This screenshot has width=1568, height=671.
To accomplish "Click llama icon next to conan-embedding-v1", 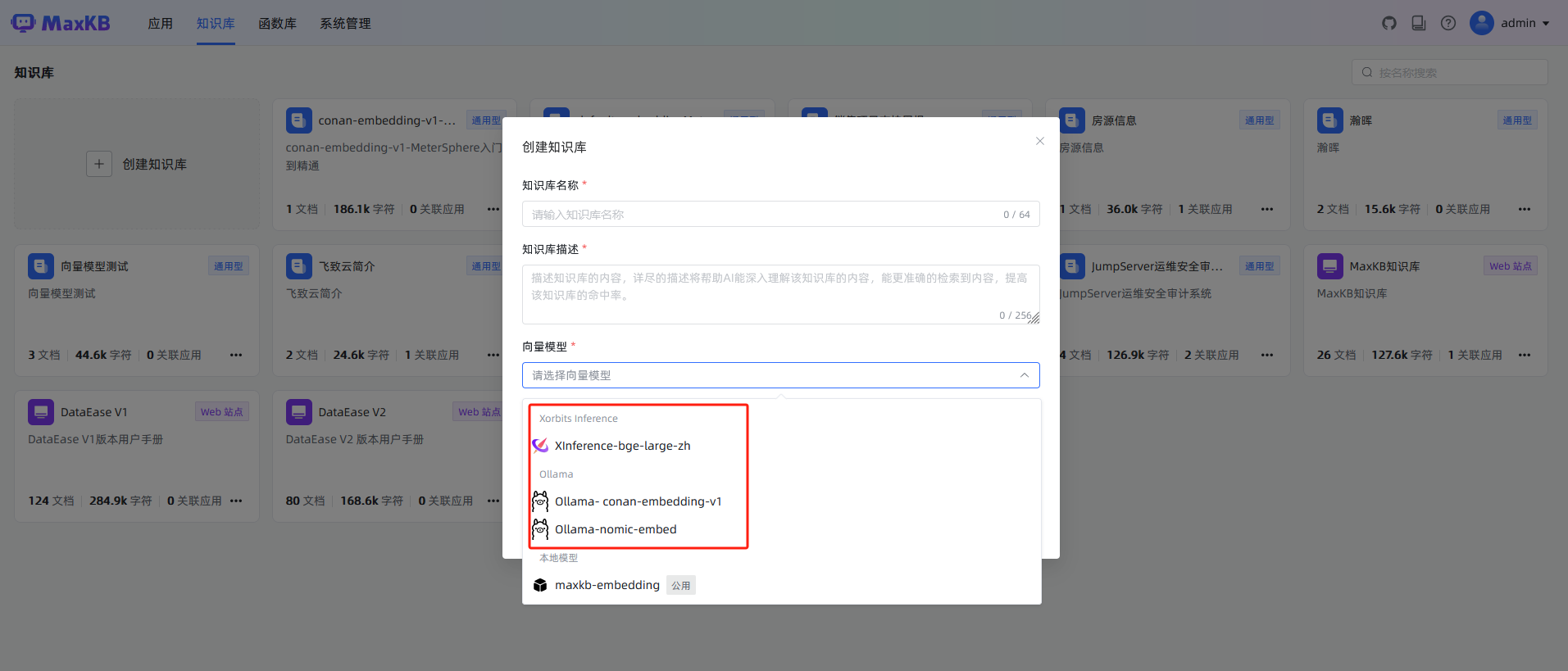I will point(540,501).
